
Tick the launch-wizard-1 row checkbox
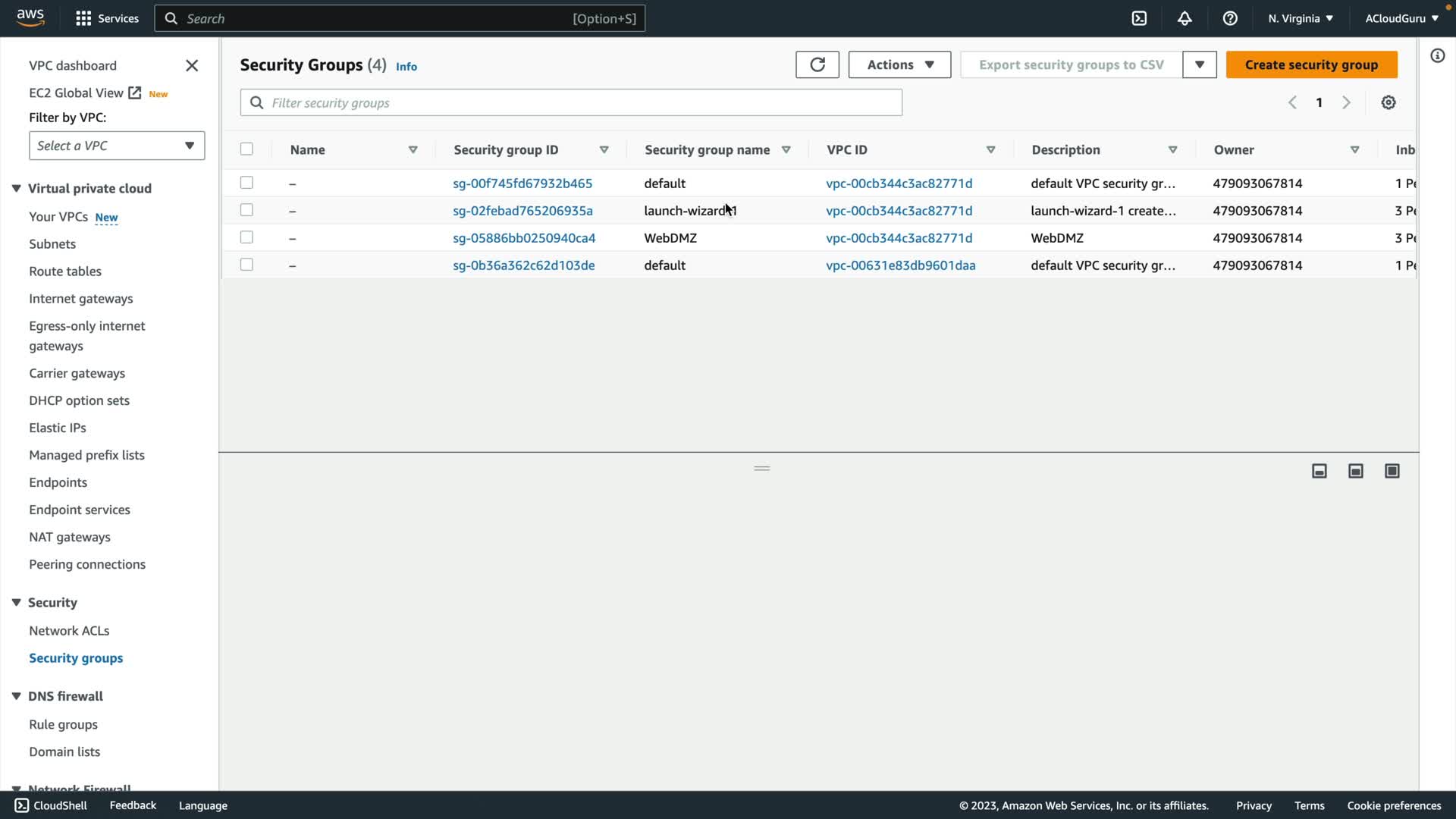246,210
